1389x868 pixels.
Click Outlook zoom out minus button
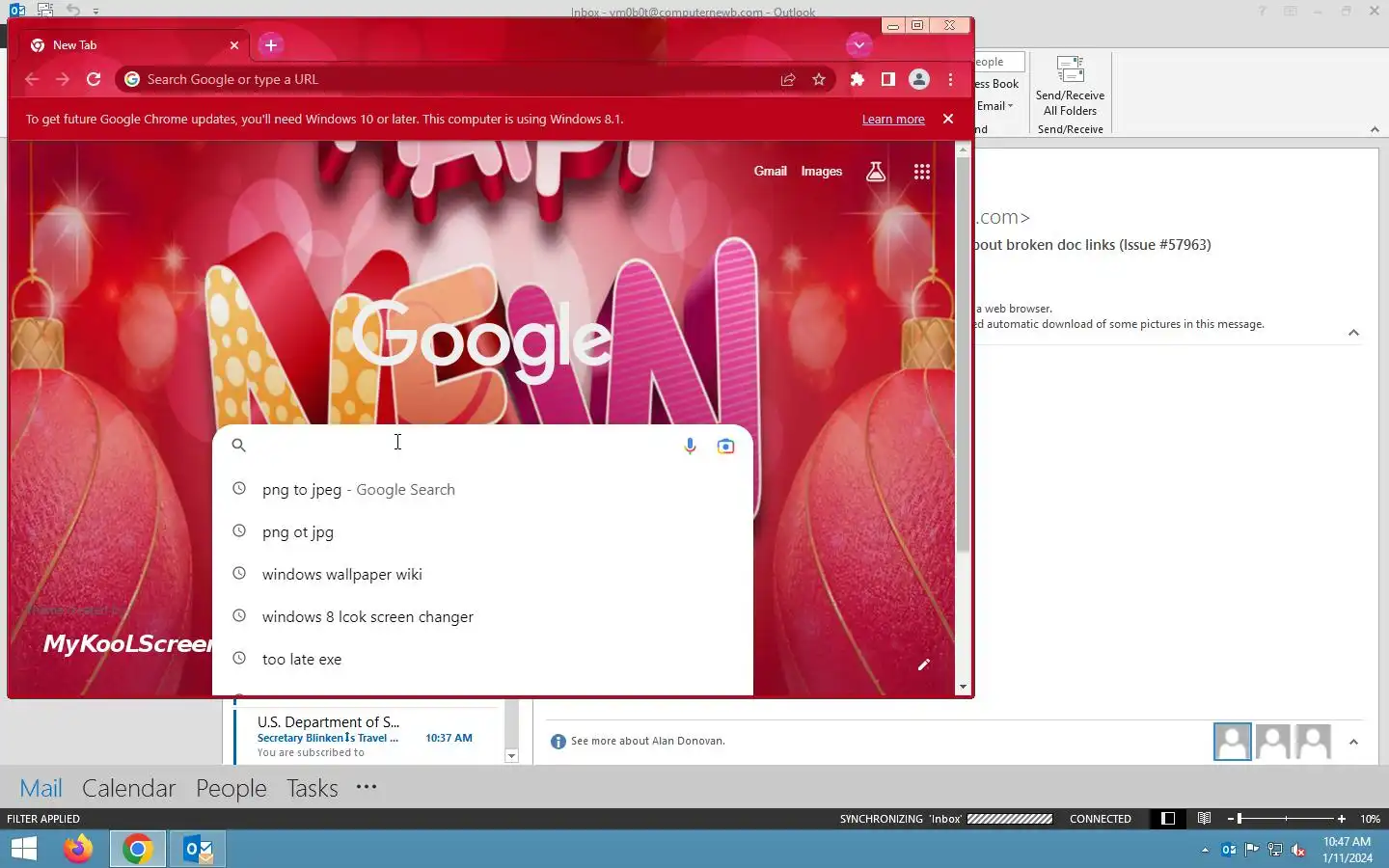[x=1231, y=819]
